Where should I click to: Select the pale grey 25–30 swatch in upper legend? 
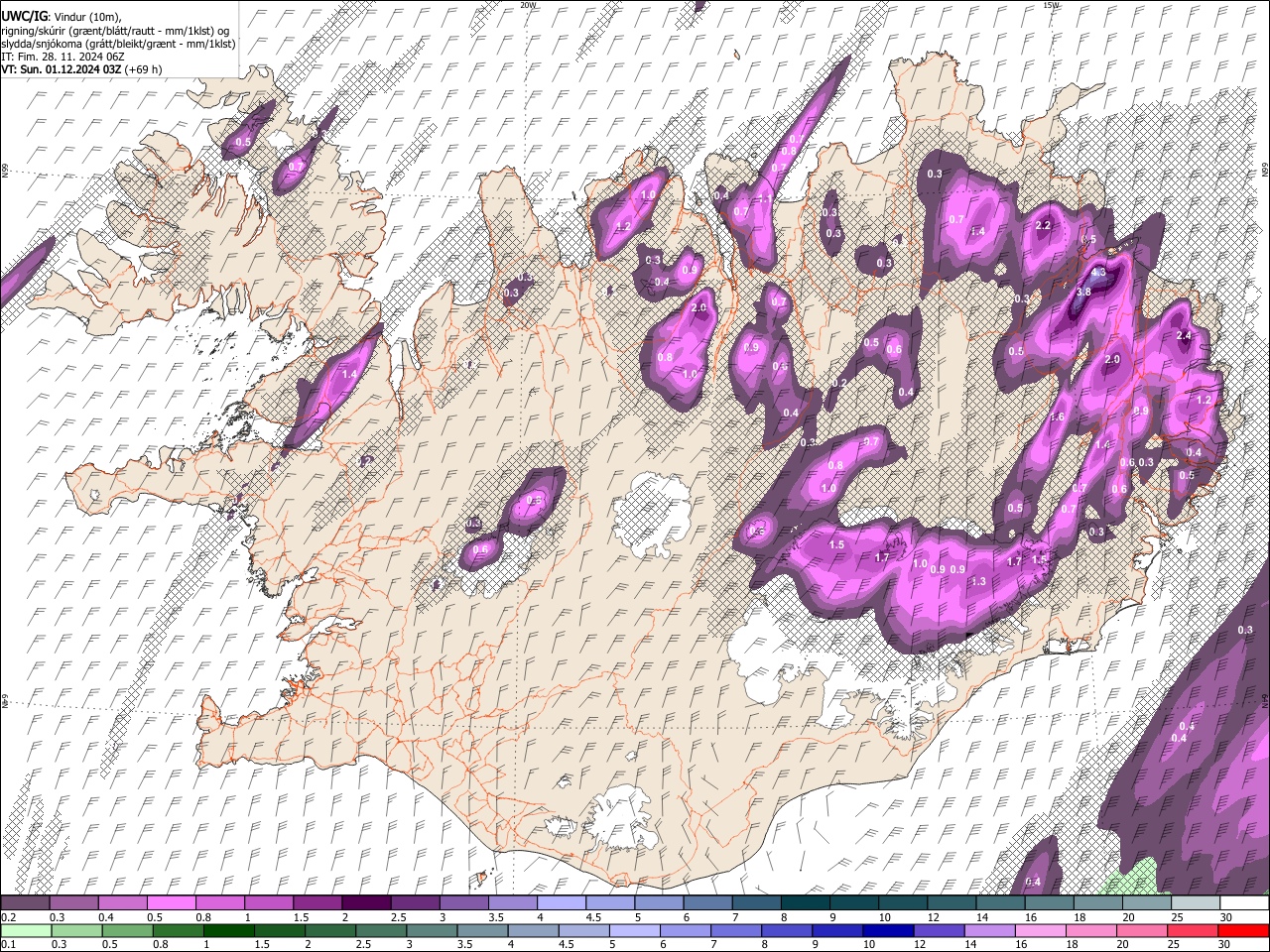click(x=1196, y=902)
